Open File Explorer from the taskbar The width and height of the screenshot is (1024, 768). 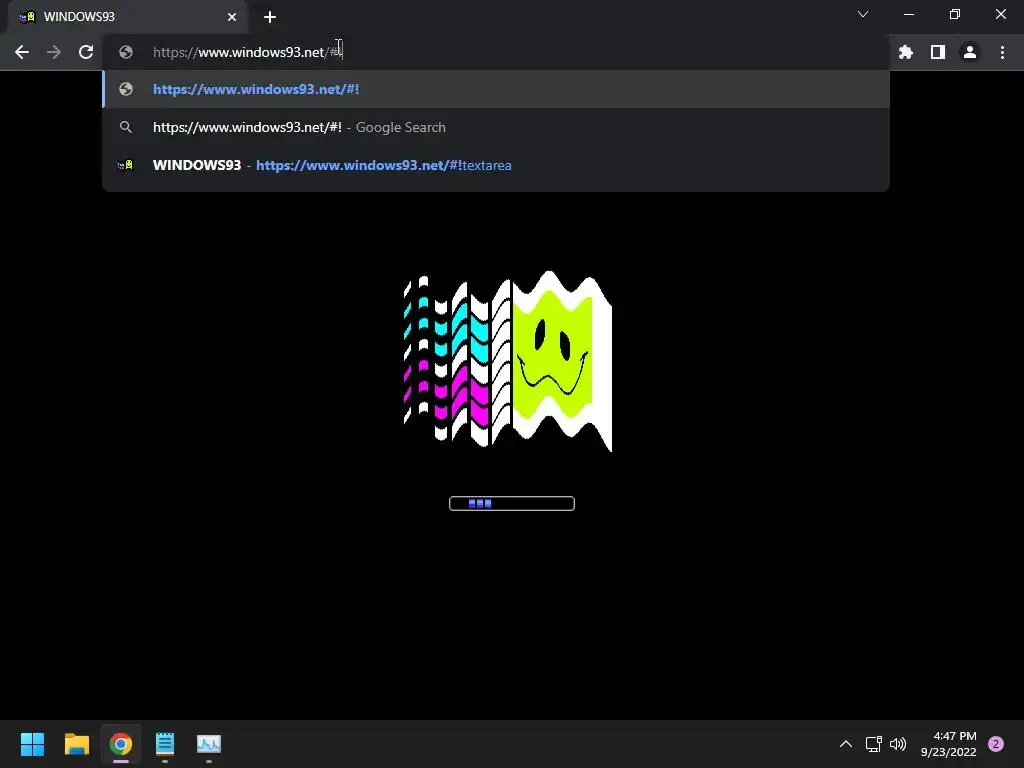click(76, 744)
